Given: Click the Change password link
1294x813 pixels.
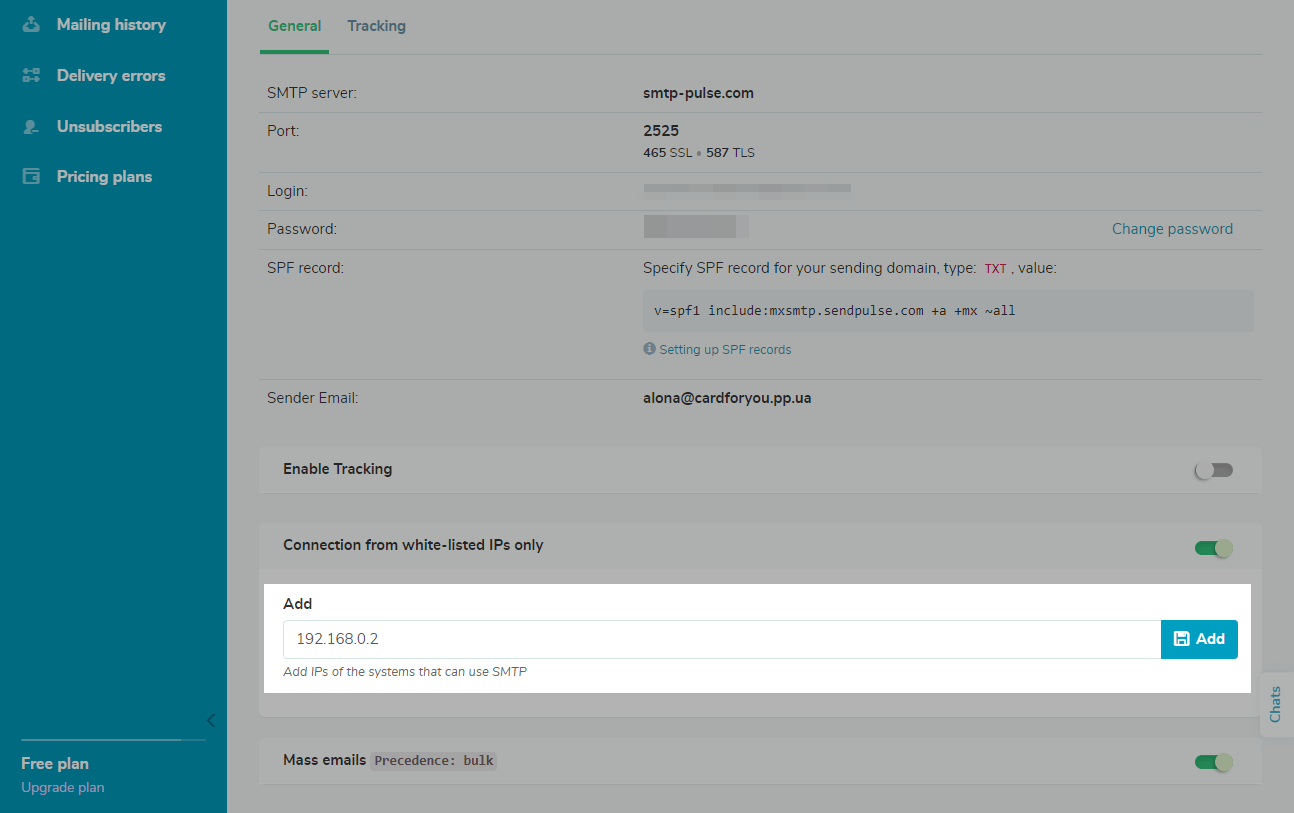Looking at the screenshot, I should 1172,229.
